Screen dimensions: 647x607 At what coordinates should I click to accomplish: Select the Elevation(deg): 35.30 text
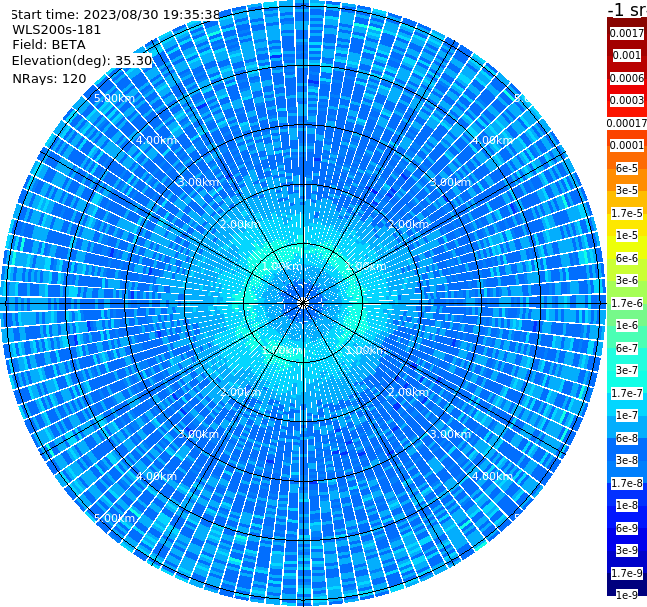(82, 61)
